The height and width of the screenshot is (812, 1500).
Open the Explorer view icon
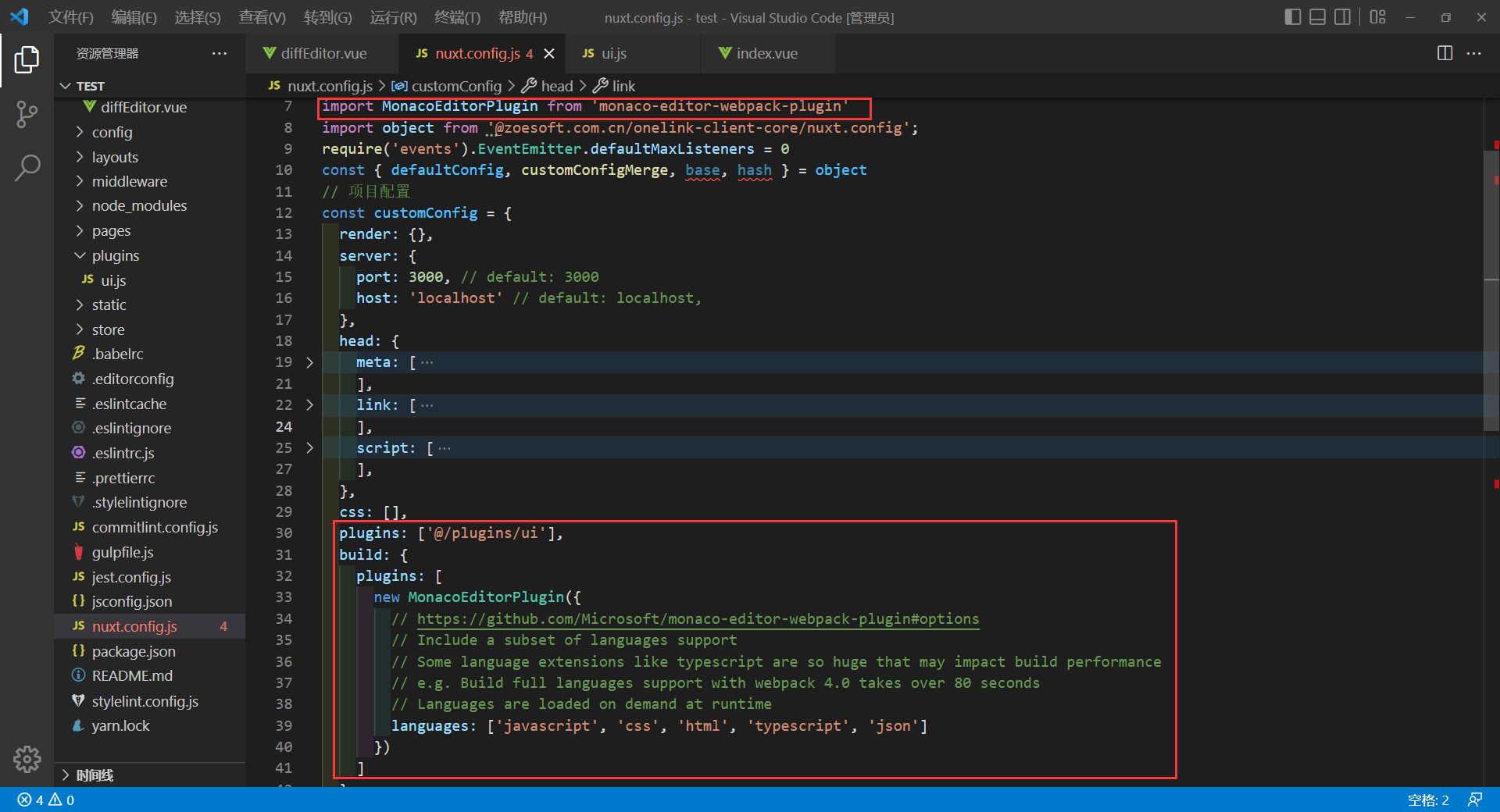coord(27,59)
